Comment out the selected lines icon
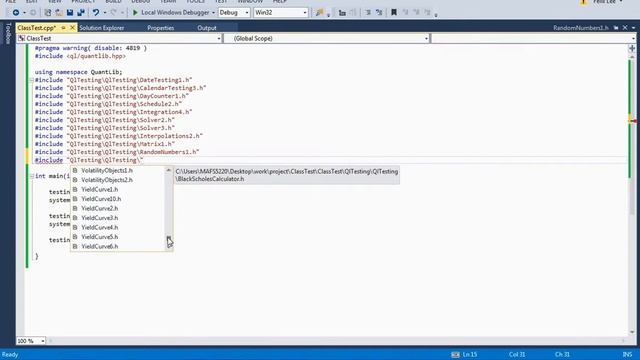 click(368, 13)
